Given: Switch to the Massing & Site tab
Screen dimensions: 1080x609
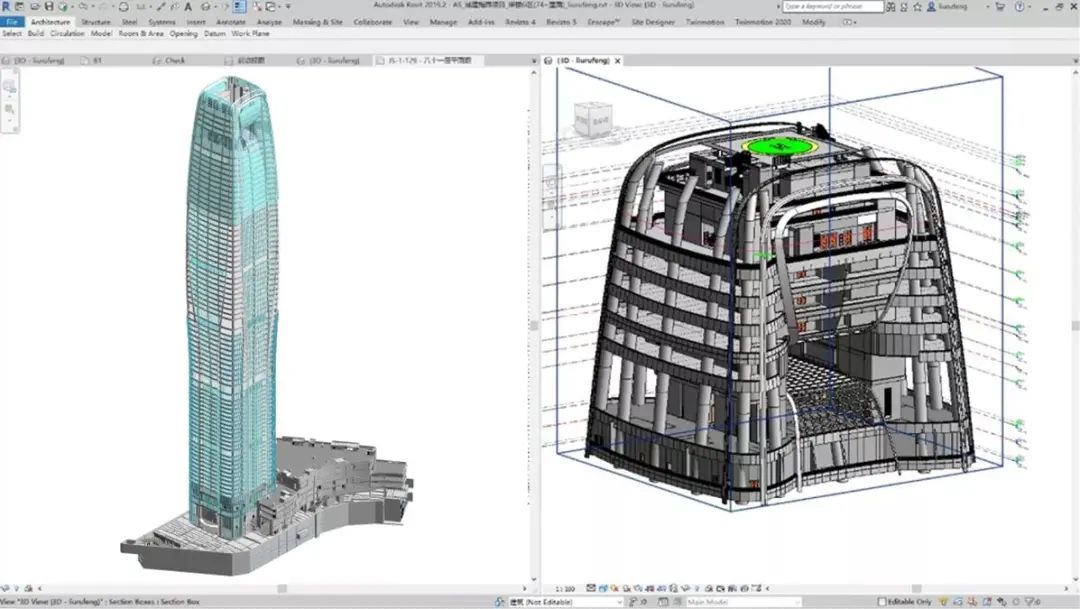Looking at the screenshot, I should (317, 21).
